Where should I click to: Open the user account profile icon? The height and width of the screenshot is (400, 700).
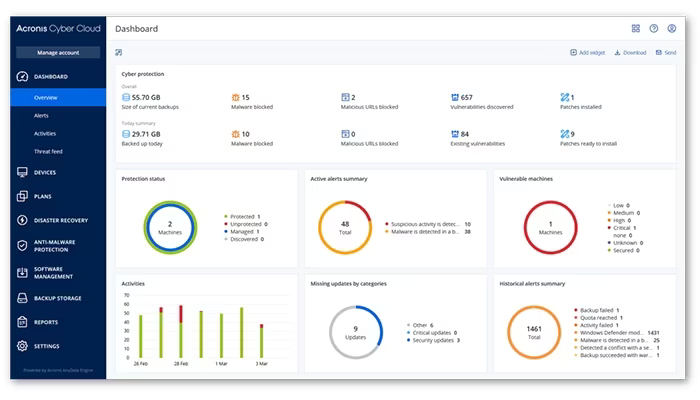(671, 29)
